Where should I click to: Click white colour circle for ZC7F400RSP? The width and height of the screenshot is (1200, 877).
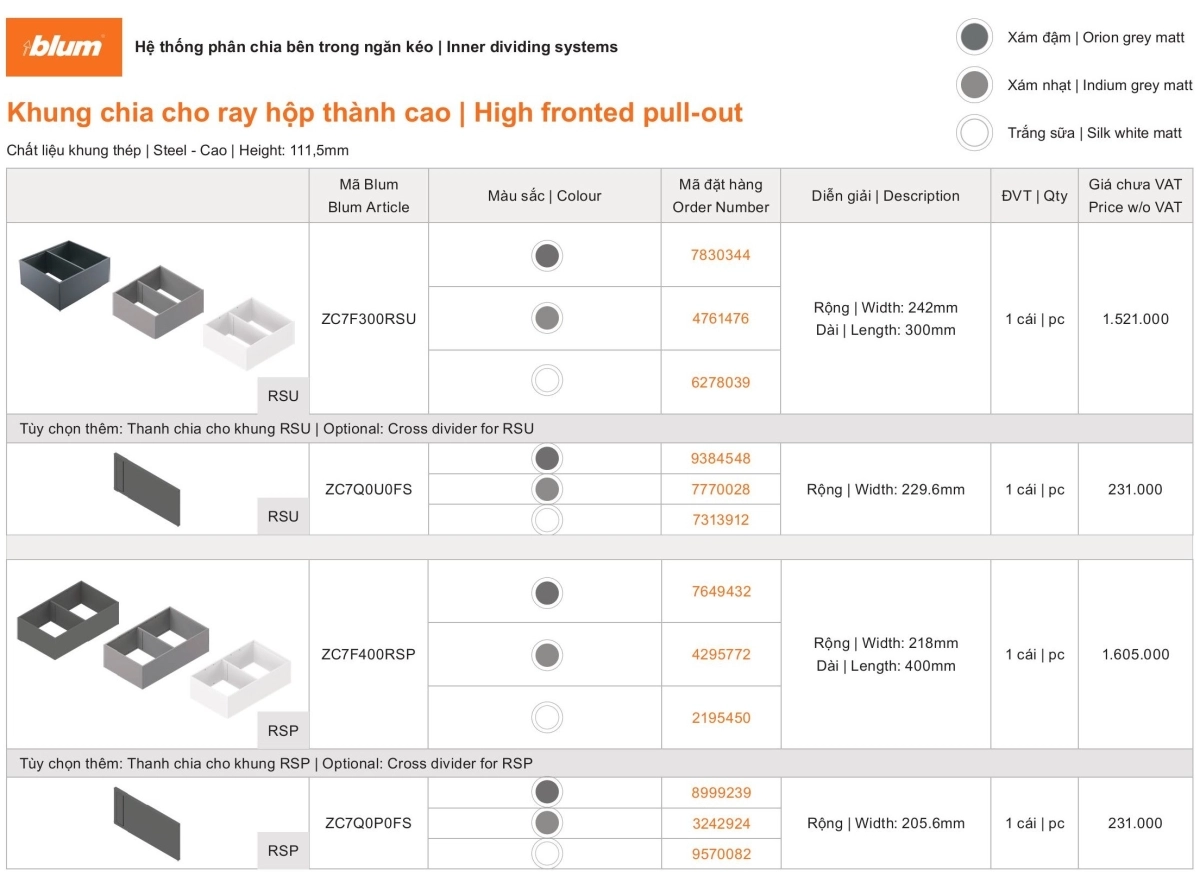pos(546,718)
